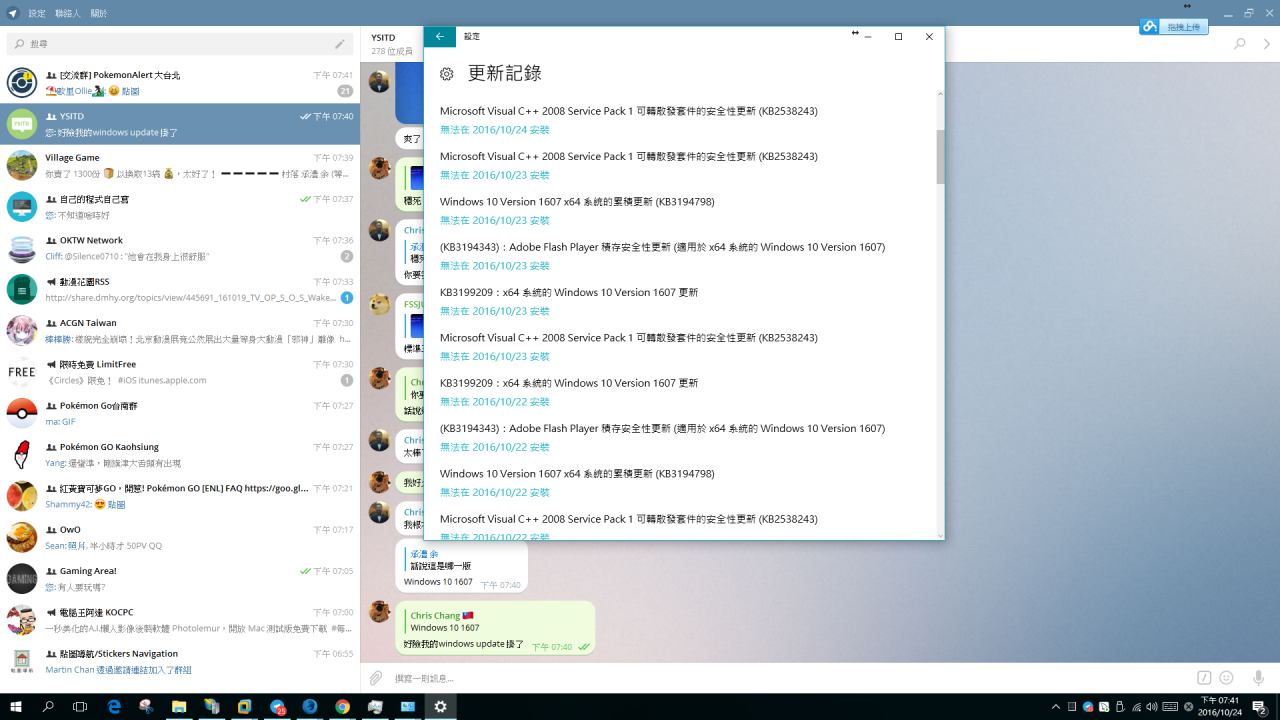Open the taskbar clock and calendar
This screenshot has height=720, width=1280.
click(x=1219, y=707)
